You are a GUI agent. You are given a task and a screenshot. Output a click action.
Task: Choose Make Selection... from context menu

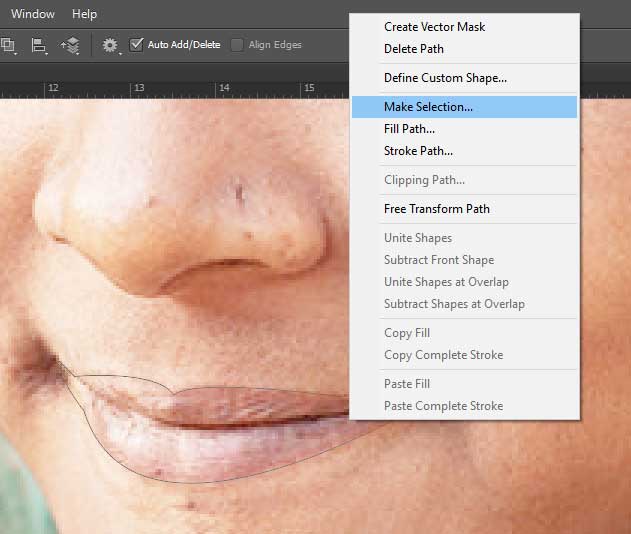(x=464, y=107)
